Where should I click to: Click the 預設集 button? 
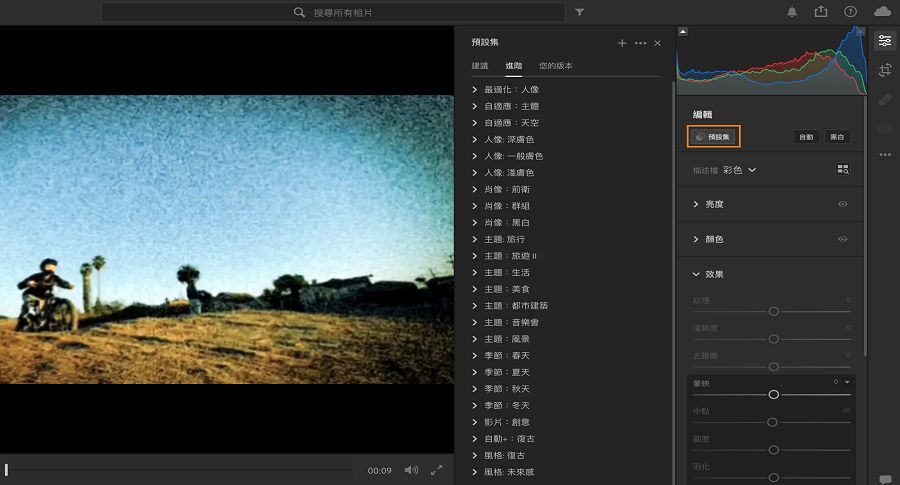[x=713, y=137]
